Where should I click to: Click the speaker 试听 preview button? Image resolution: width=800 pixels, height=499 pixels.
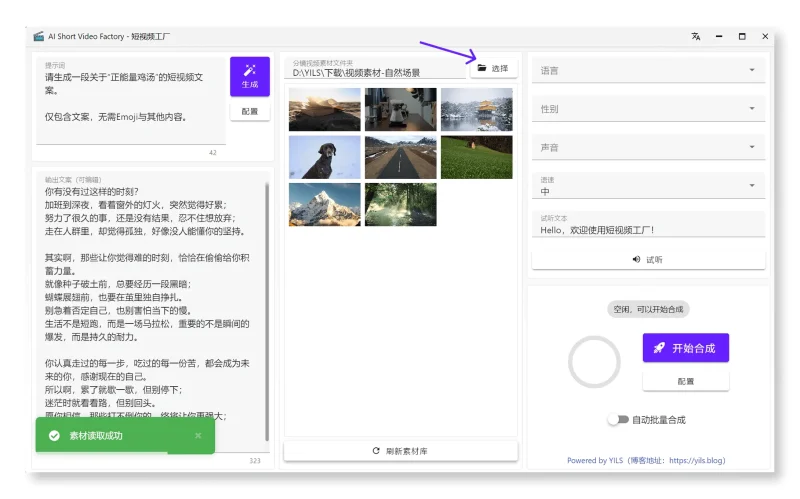[x=648, y=259]
